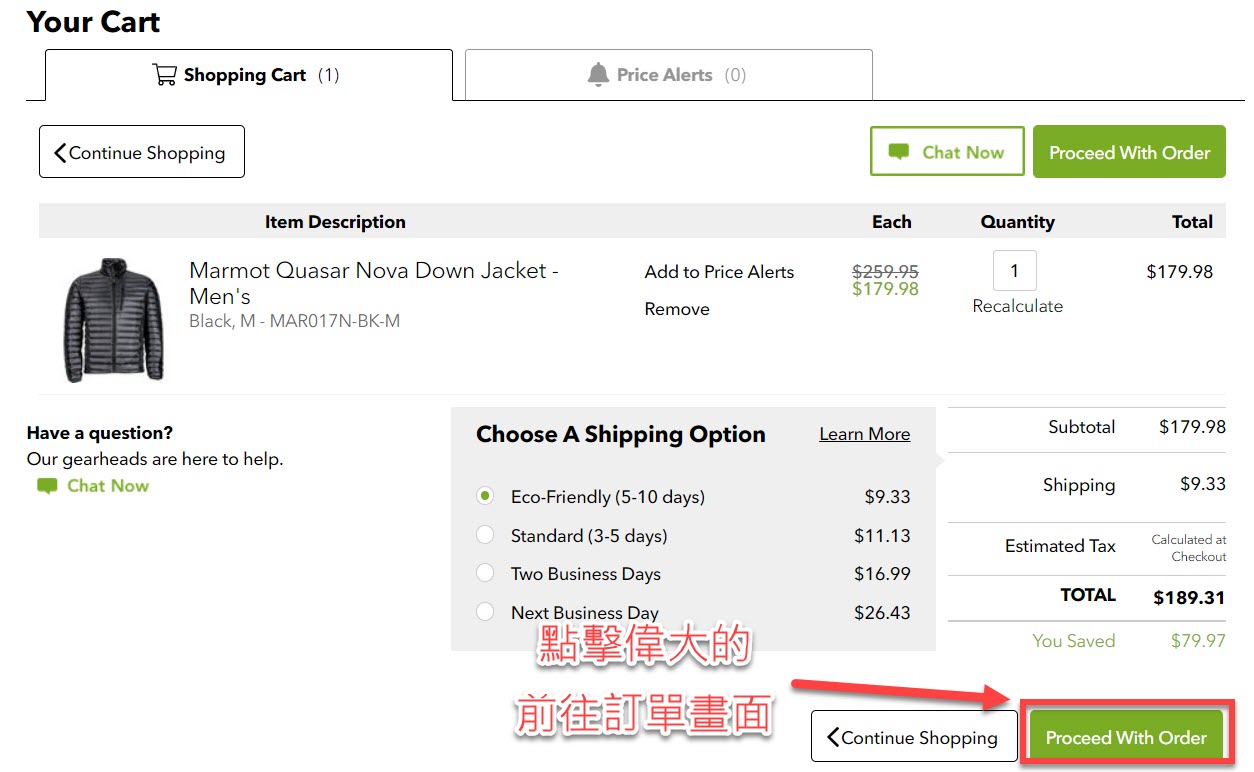Click the chat bubble icon in the Chat Now button

(x=899, y=152)
